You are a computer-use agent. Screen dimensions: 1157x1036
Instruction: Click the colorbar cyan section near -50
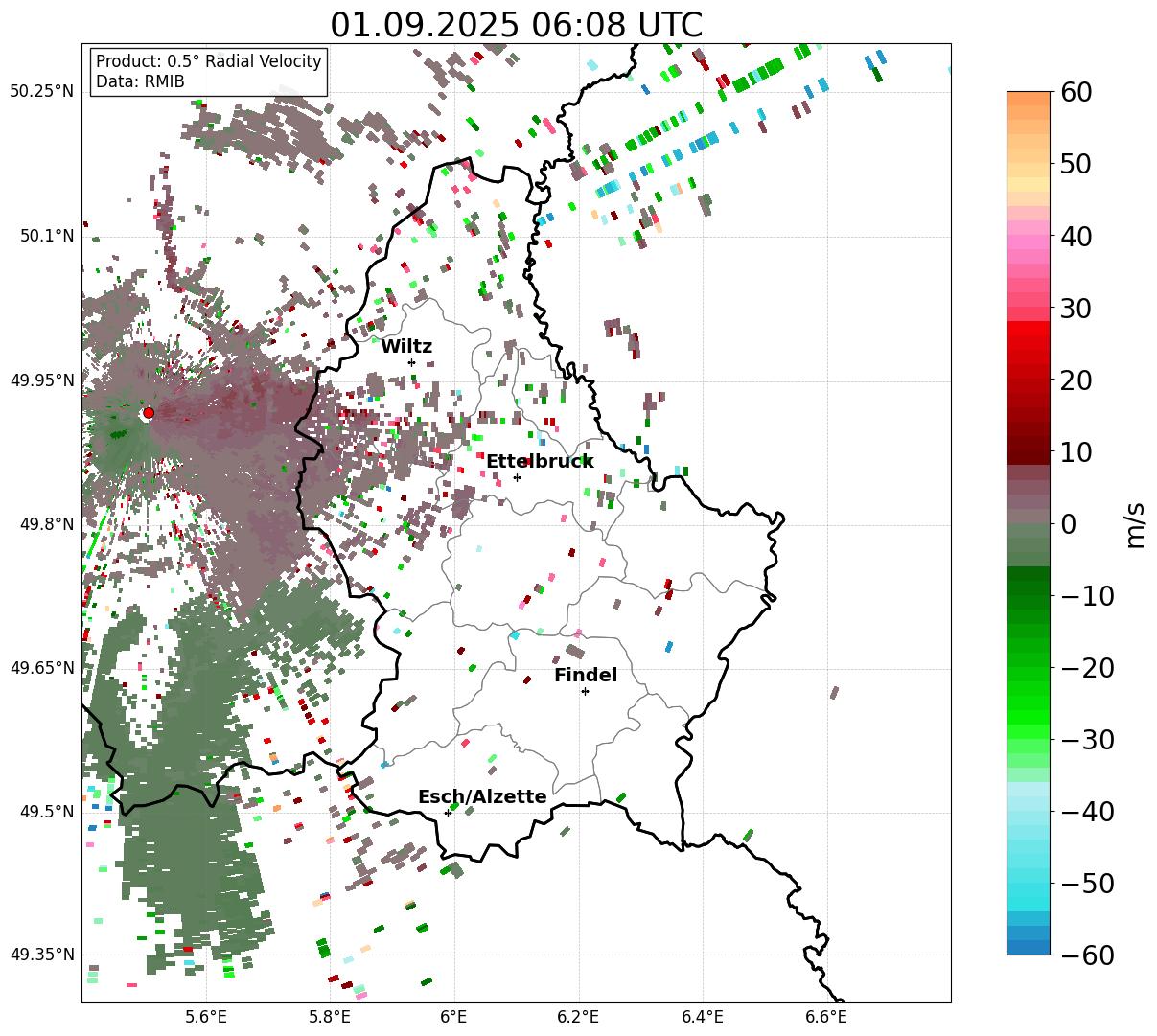(x=1028, y=883)
